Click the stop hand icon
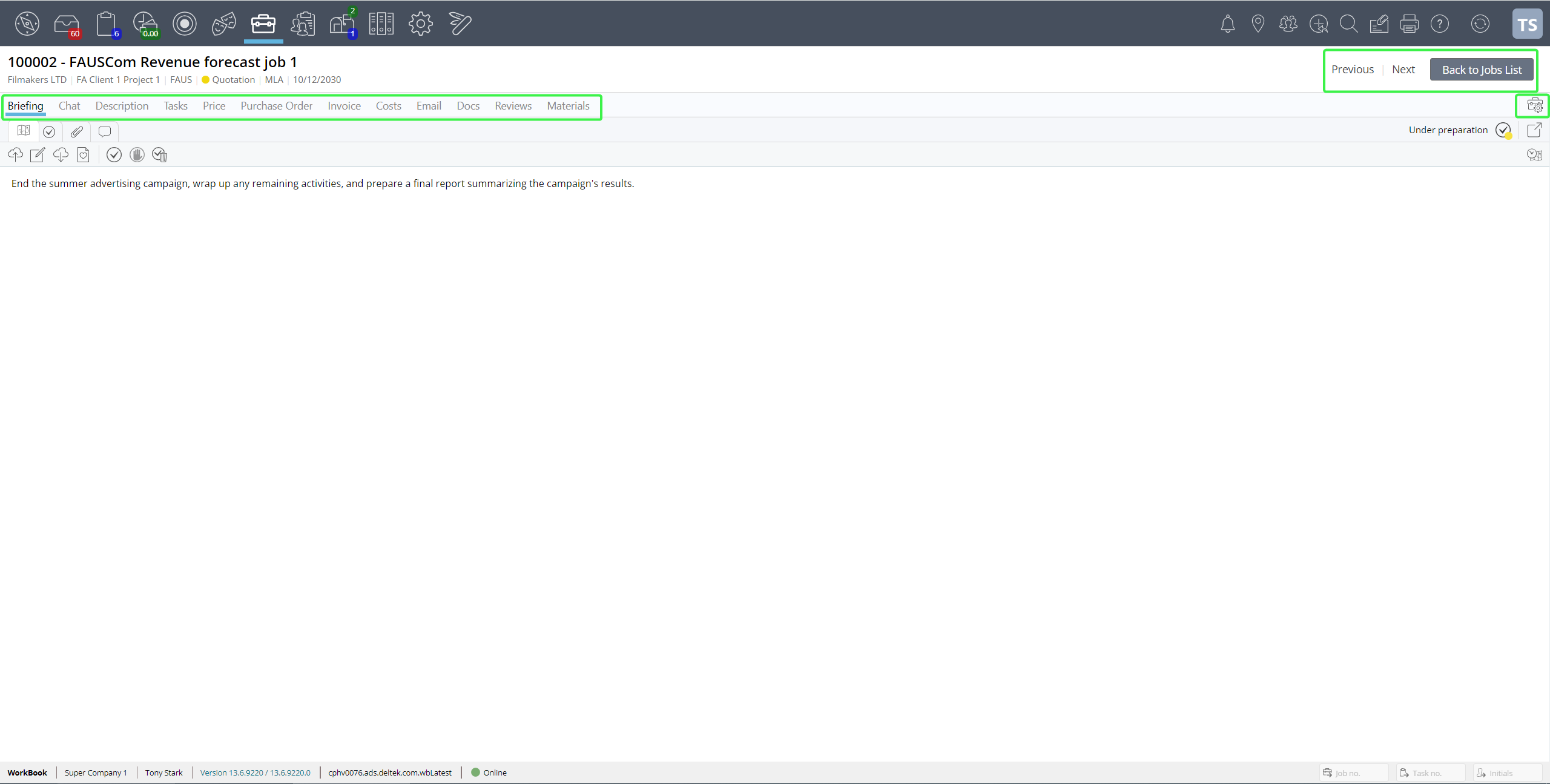Image resolution: width=1550 pixels, height=784 pixels. [x=137, y=155]
